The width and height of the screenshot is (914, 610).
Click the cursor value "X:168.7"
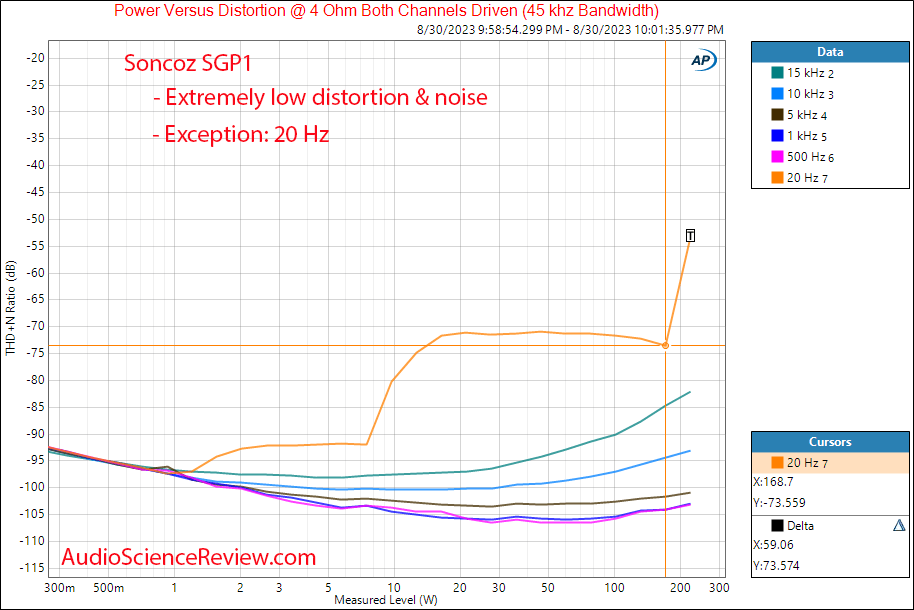pos(773,482)
